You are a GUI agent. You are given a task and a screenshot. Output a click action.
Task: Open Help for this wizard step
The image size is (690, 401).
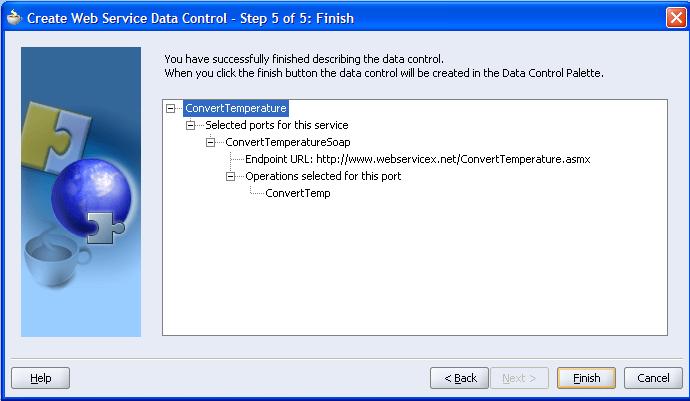(x=40, y=378)
